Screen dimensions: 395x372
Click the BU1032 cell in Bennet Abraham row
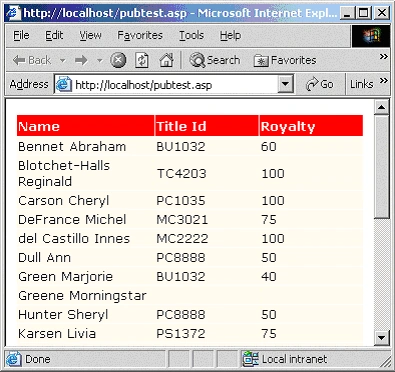click(x=207, y=146)
